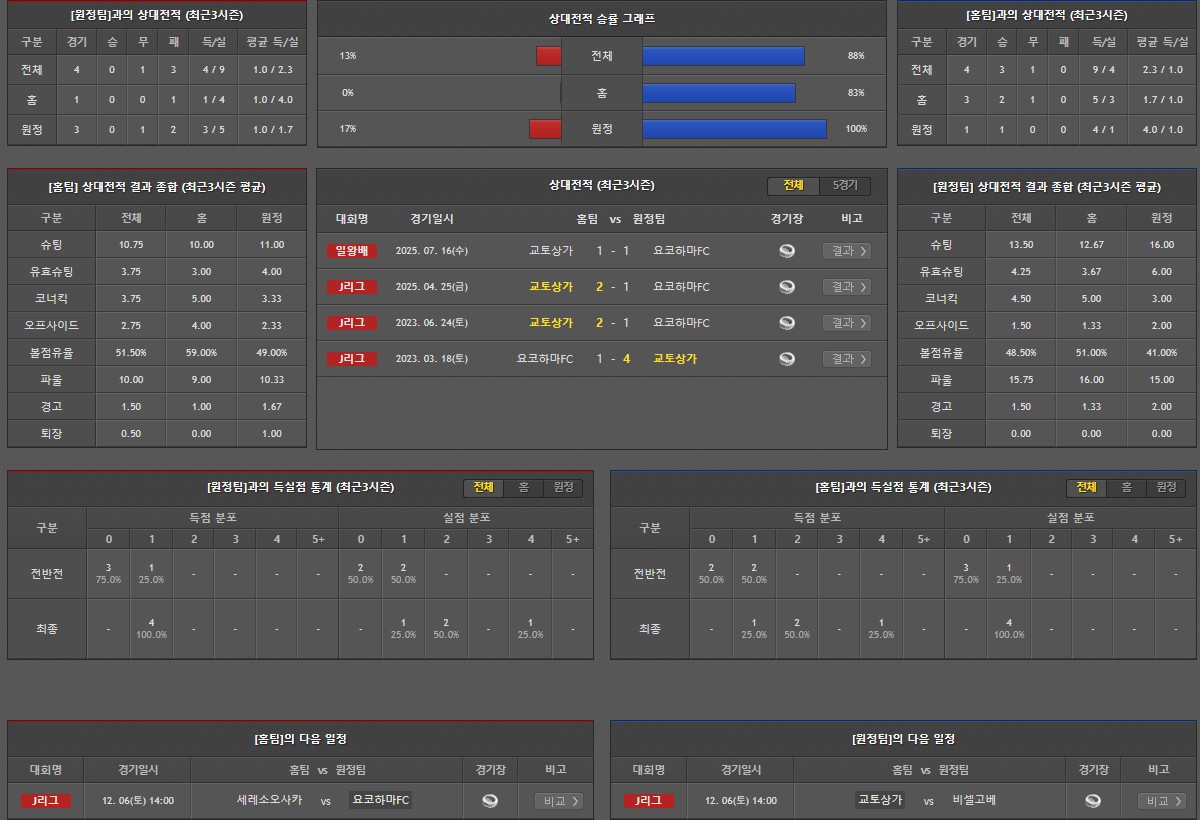The image size is (1200, 820).
Task: Click stadium icon for 교토상가 vs 비셀고베 fixture
Action: point(1092,800)
